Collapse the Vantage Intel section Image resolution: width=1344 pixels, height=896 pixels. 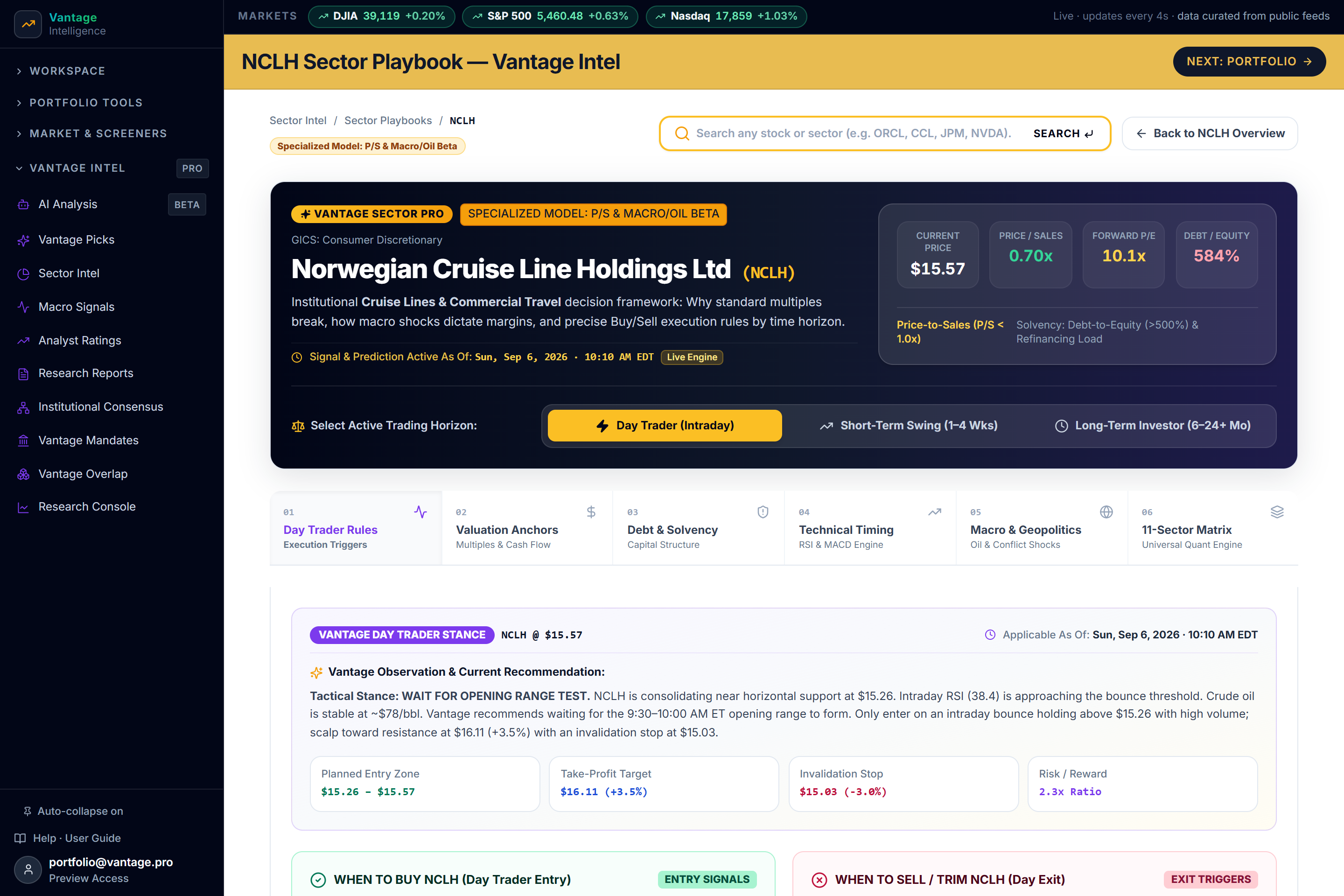(112, 168)
